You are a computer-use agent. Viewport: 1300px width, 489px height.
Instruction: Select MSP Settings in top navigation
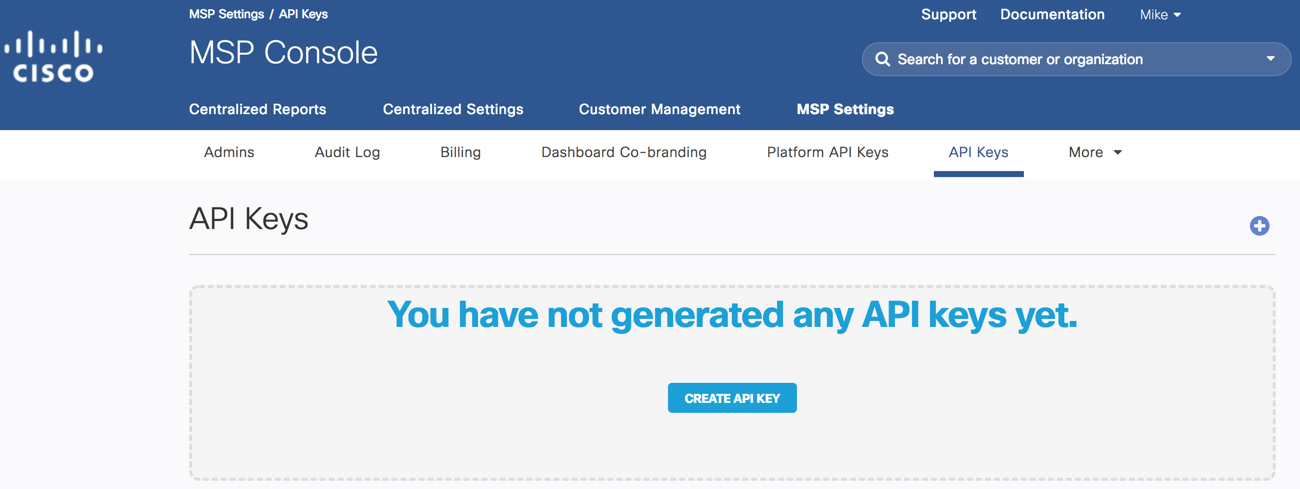pos(845,109)
